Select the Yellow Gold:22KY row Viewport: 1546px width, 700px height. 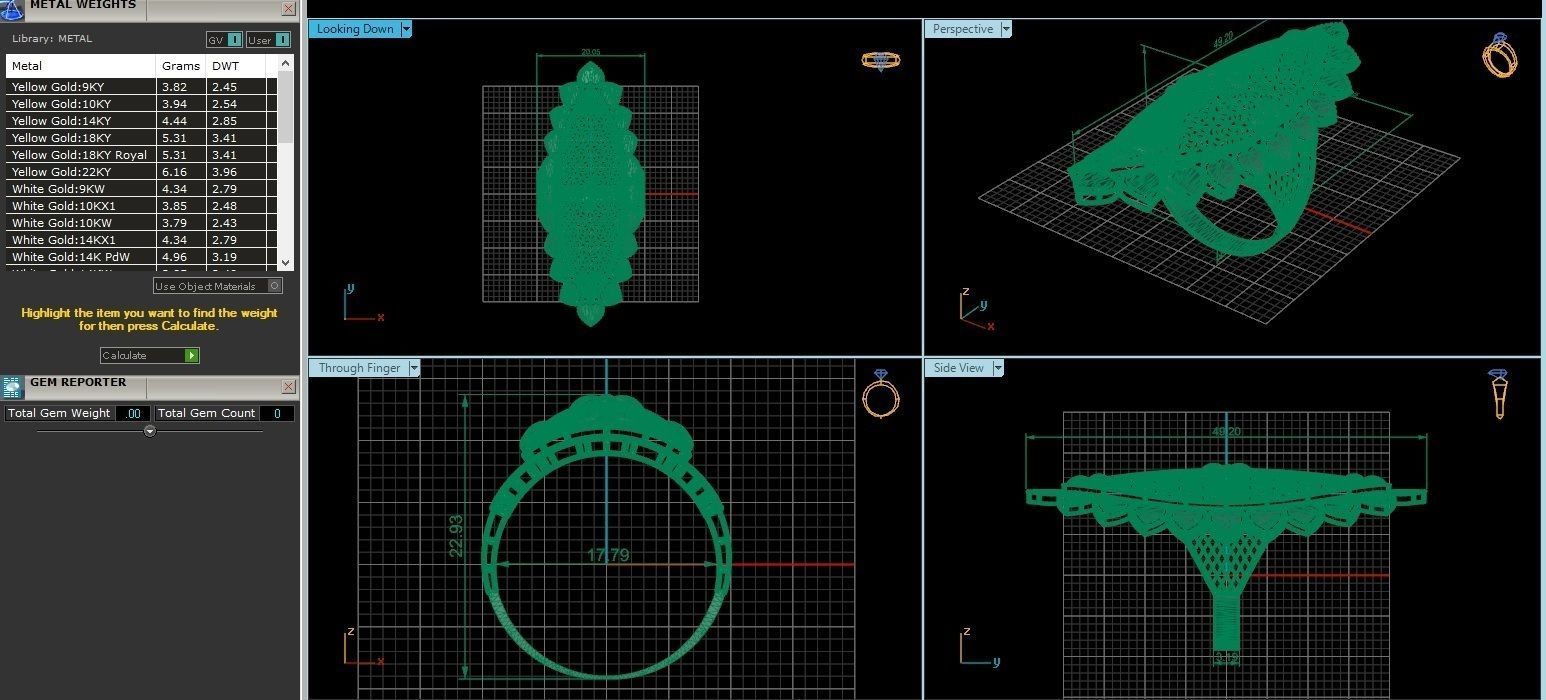point(142,172)
